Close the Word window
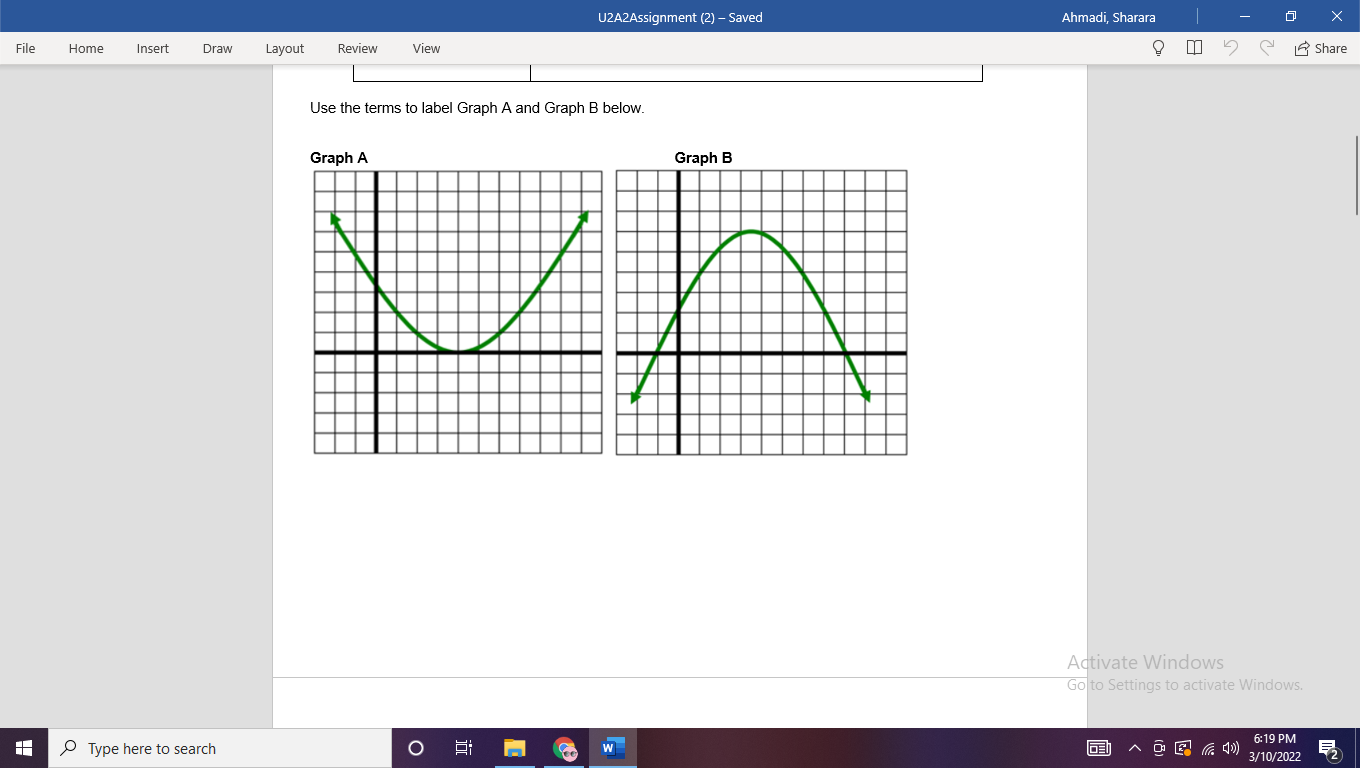The height and width of the screenshot is (768, 1360). [1337, 16]
